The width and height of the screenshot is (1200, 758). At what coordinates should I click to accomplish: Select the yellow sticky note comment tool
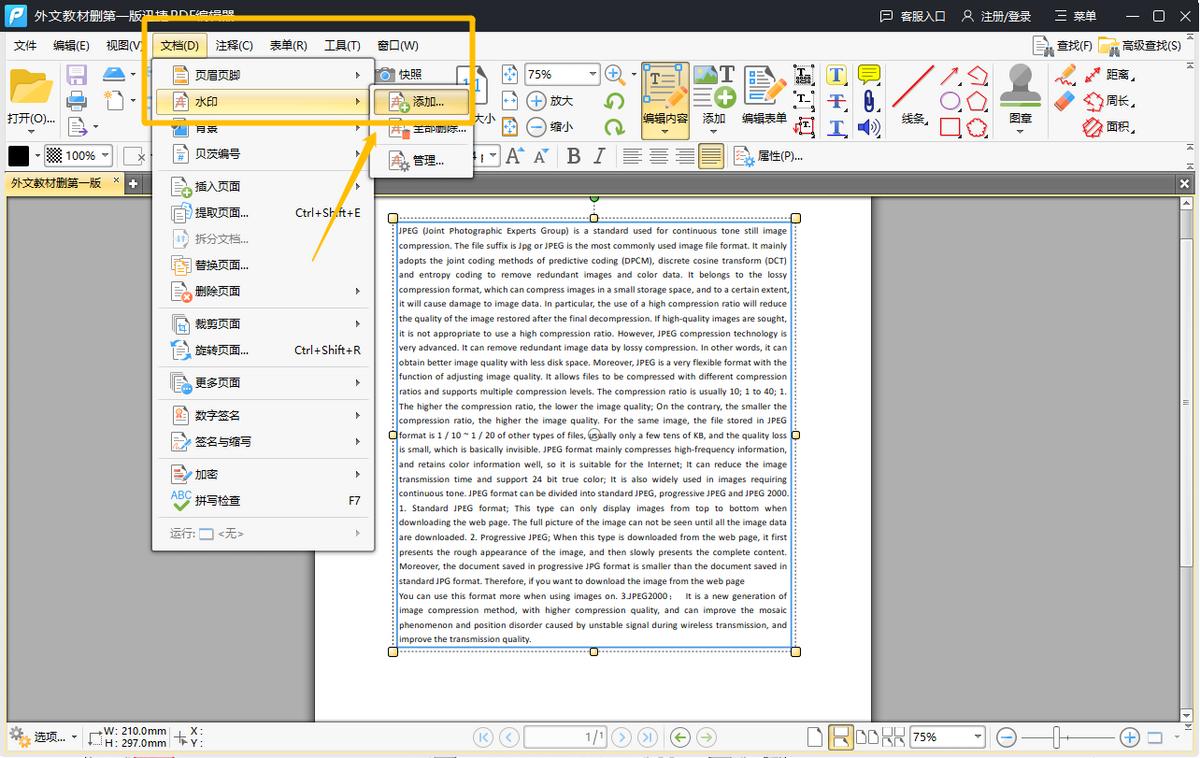(x=869, y=75)
